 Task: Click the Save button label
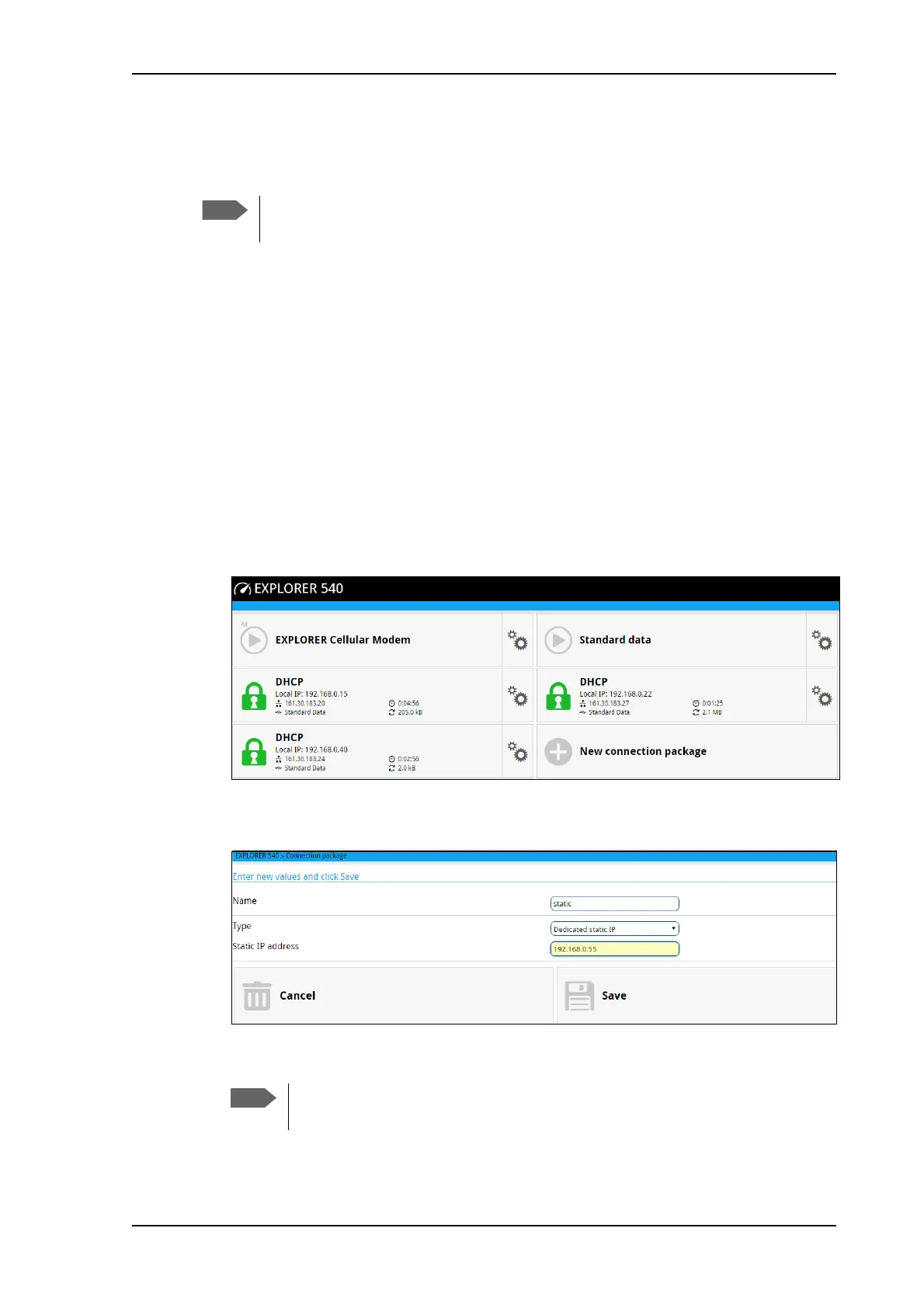point(614,996)
